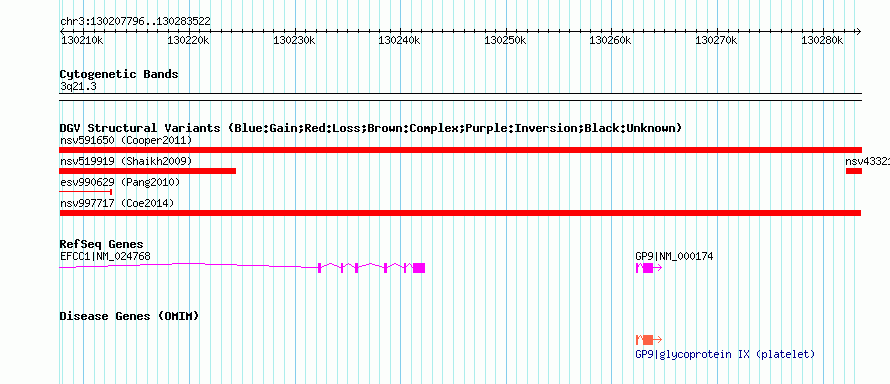
Task: Open variant nsv591650 (Cooper2011) label
Action: (x=126, y=140)
